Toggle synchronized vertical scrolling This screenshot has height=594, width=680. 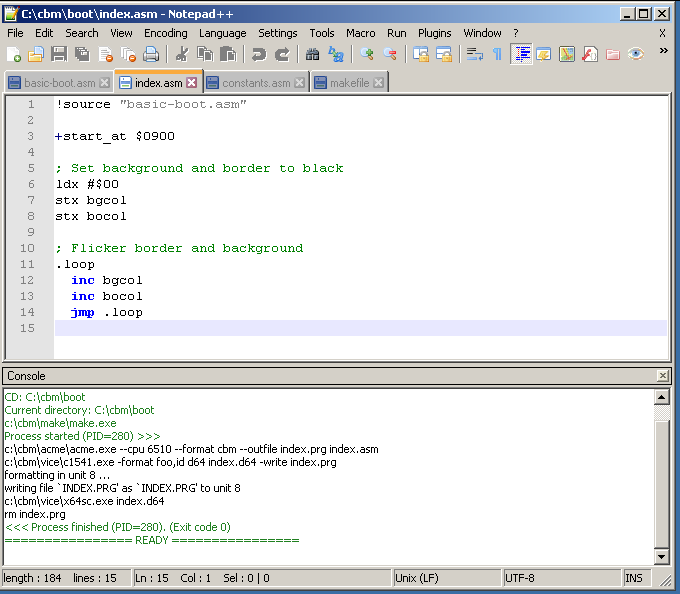tap(421, 55)
